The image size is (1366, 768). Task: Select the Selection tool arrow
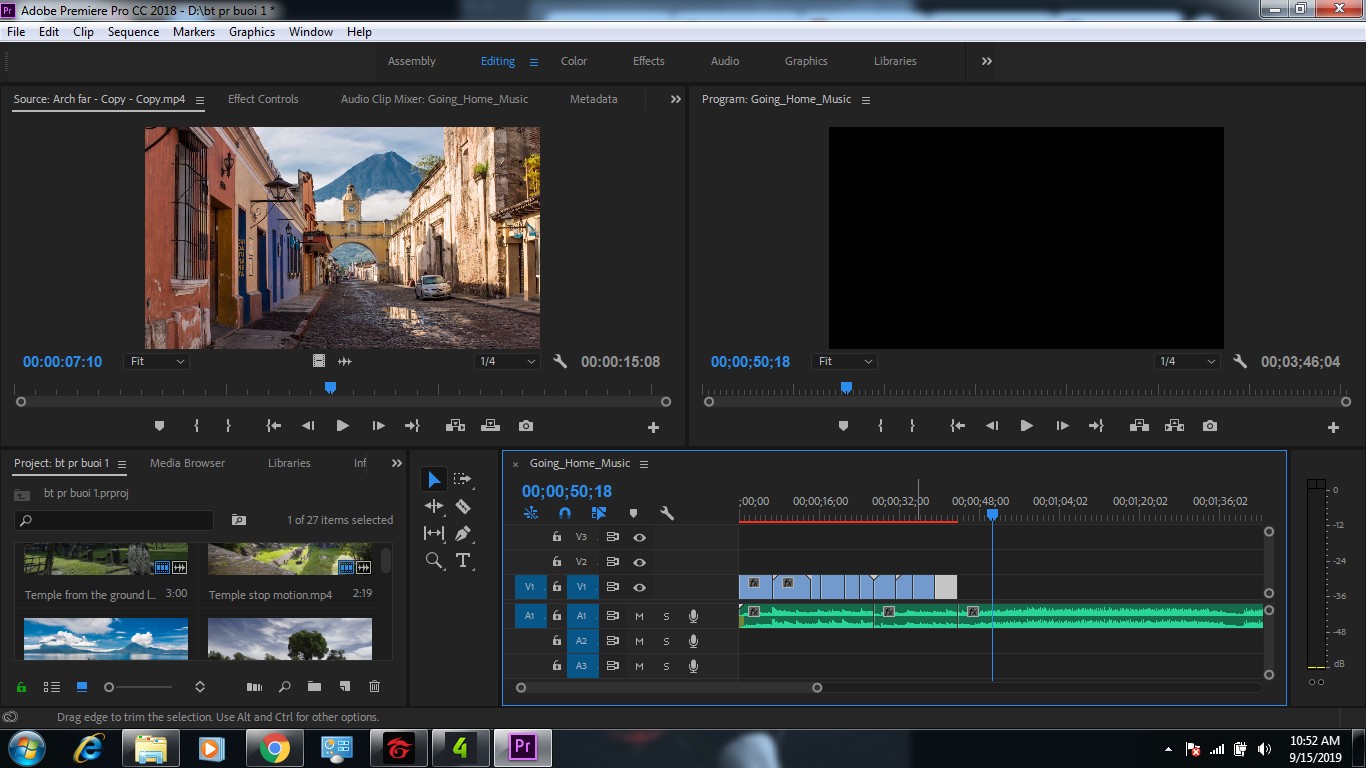pos(434,480)
